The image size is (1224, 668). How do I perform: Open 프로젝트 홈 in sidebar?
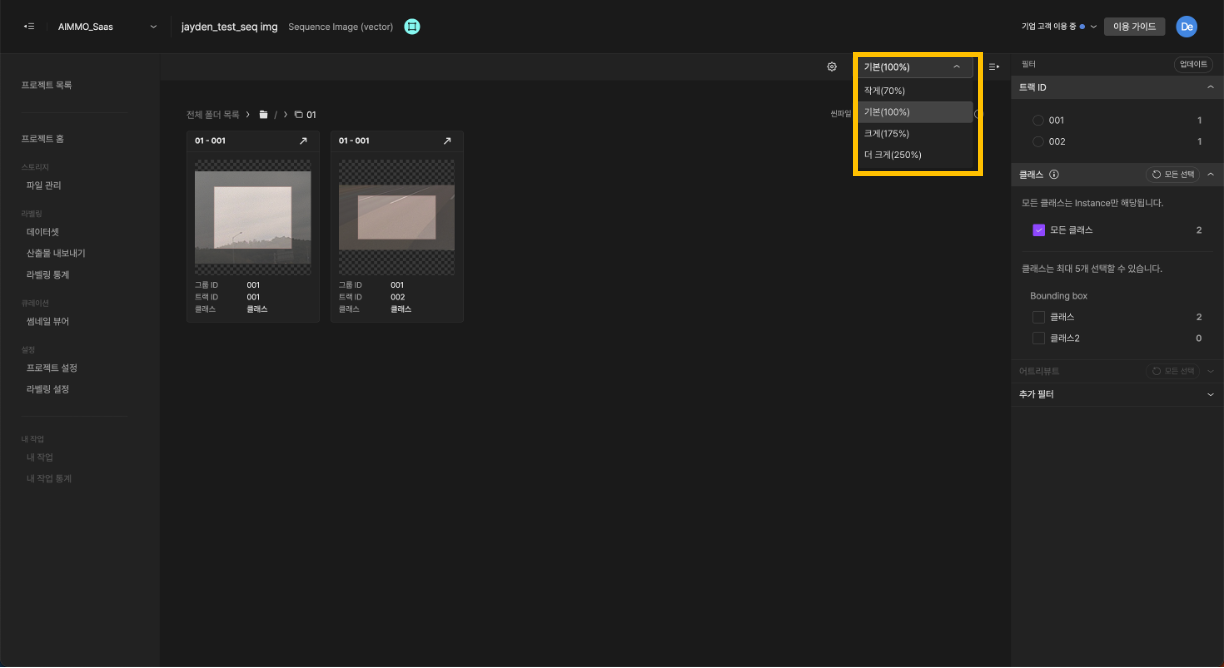pyautogui.click(x=43, y=139)
